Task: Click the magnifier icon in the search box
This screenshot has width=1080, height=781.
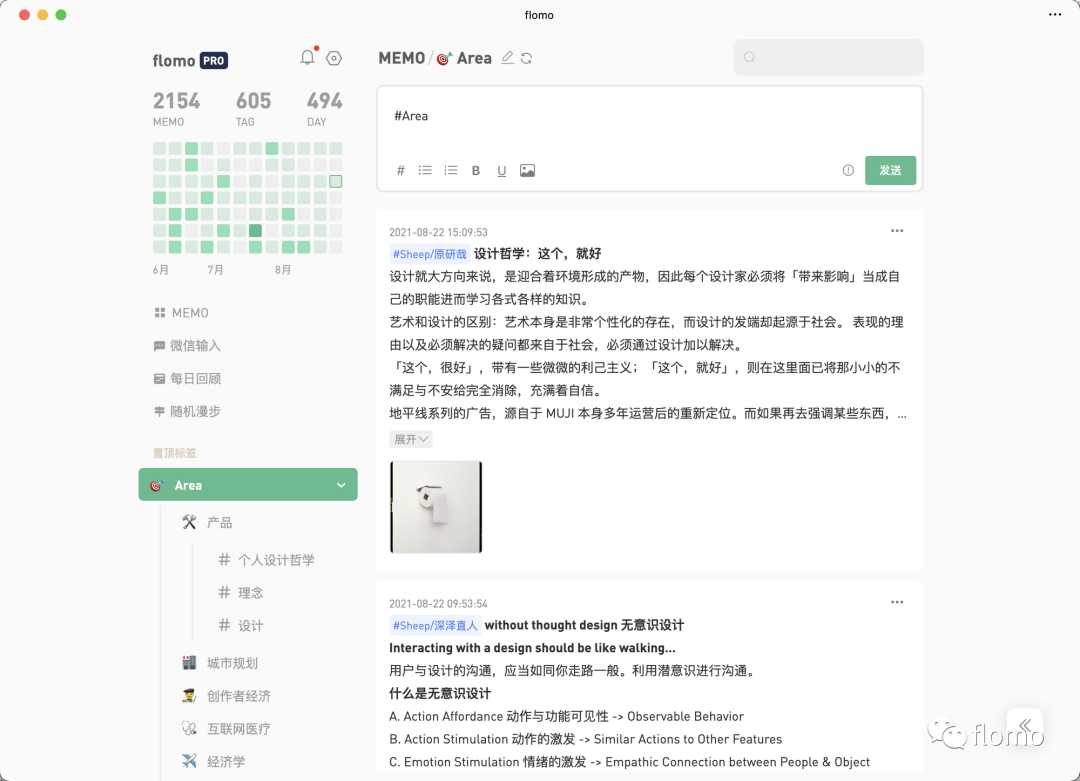Action: point(749,57)
